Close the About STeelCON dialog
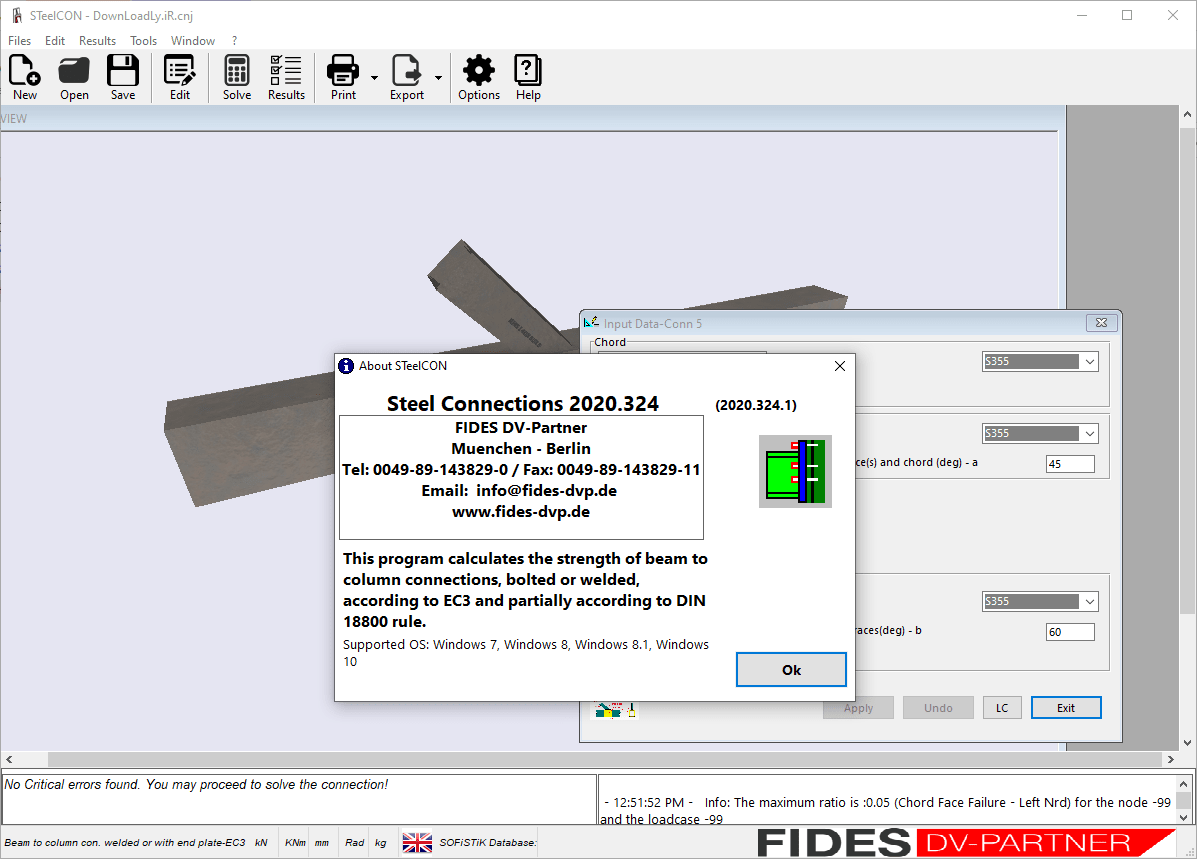Screen dimensions: 1197x859 [x=840, y=366]
